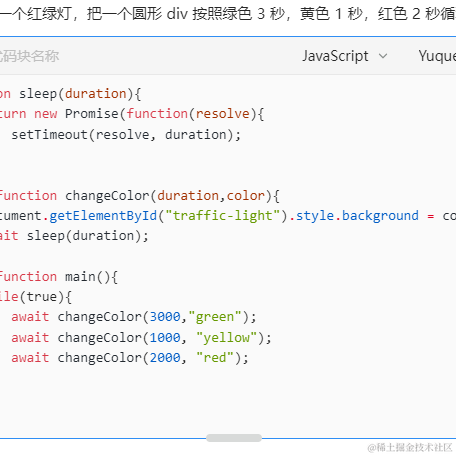Image resolution: width=456 pixels, height=456 pixels.
Task: Open the JavaScript language dropdown
Action: 345,56
